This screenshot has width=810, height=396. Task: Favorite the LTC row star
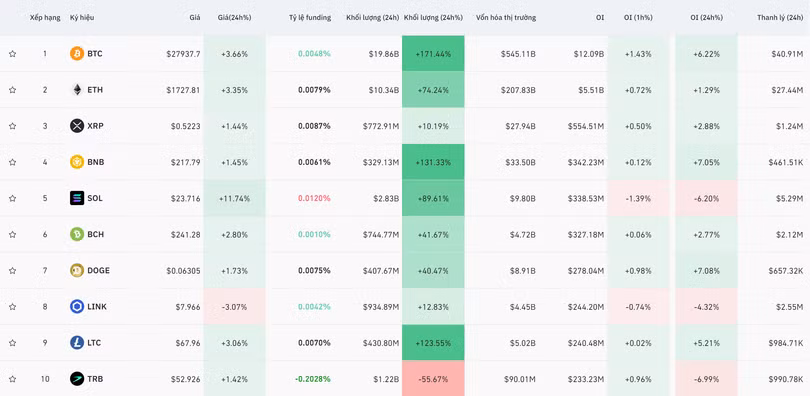(x=12, y=343)
